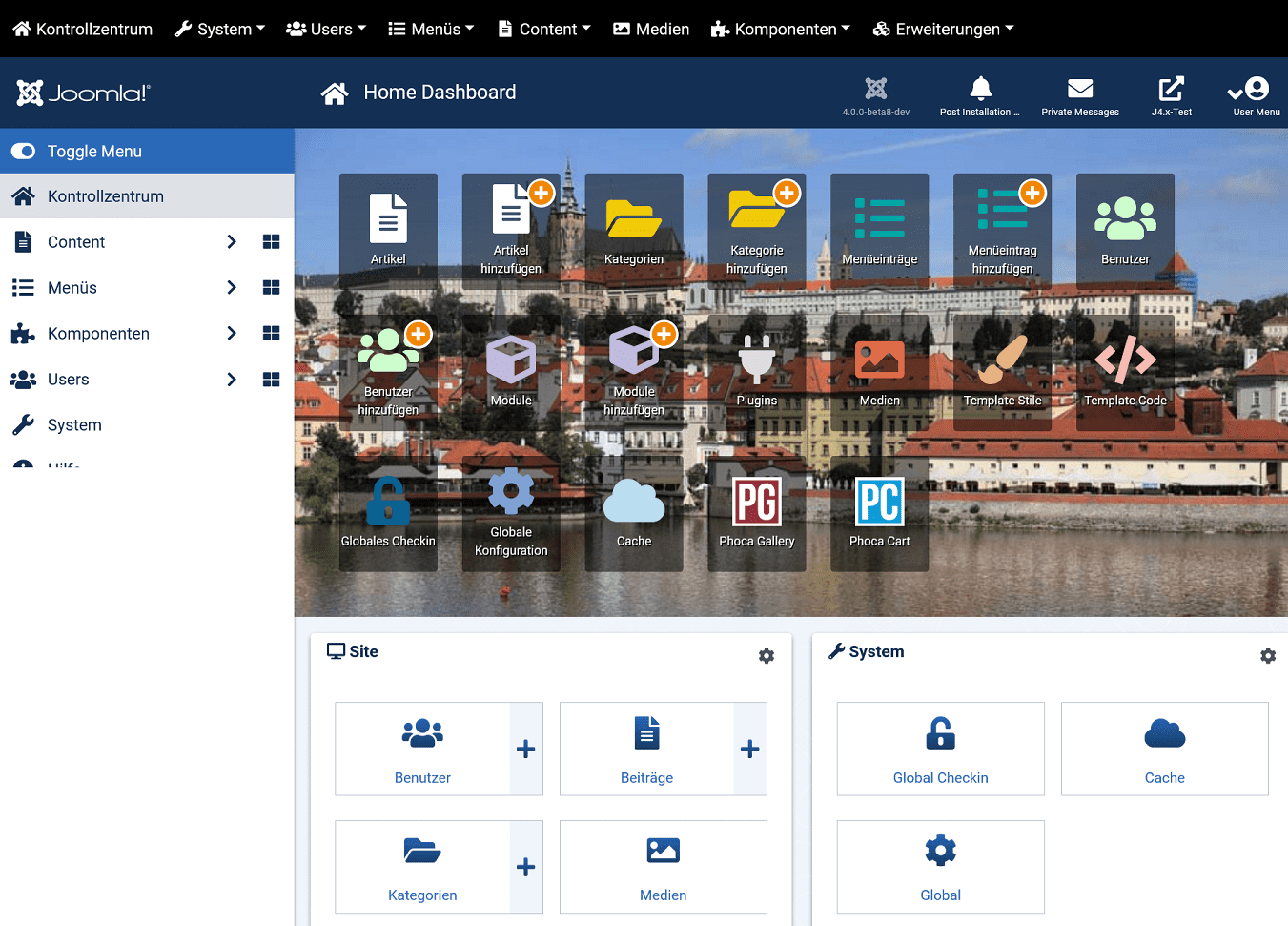The height and width of the screenshot is (926, 1288).
Task: Click the Joomla 4.0.0-beta8-dev version icon
Action: click(x=876, y=95)
